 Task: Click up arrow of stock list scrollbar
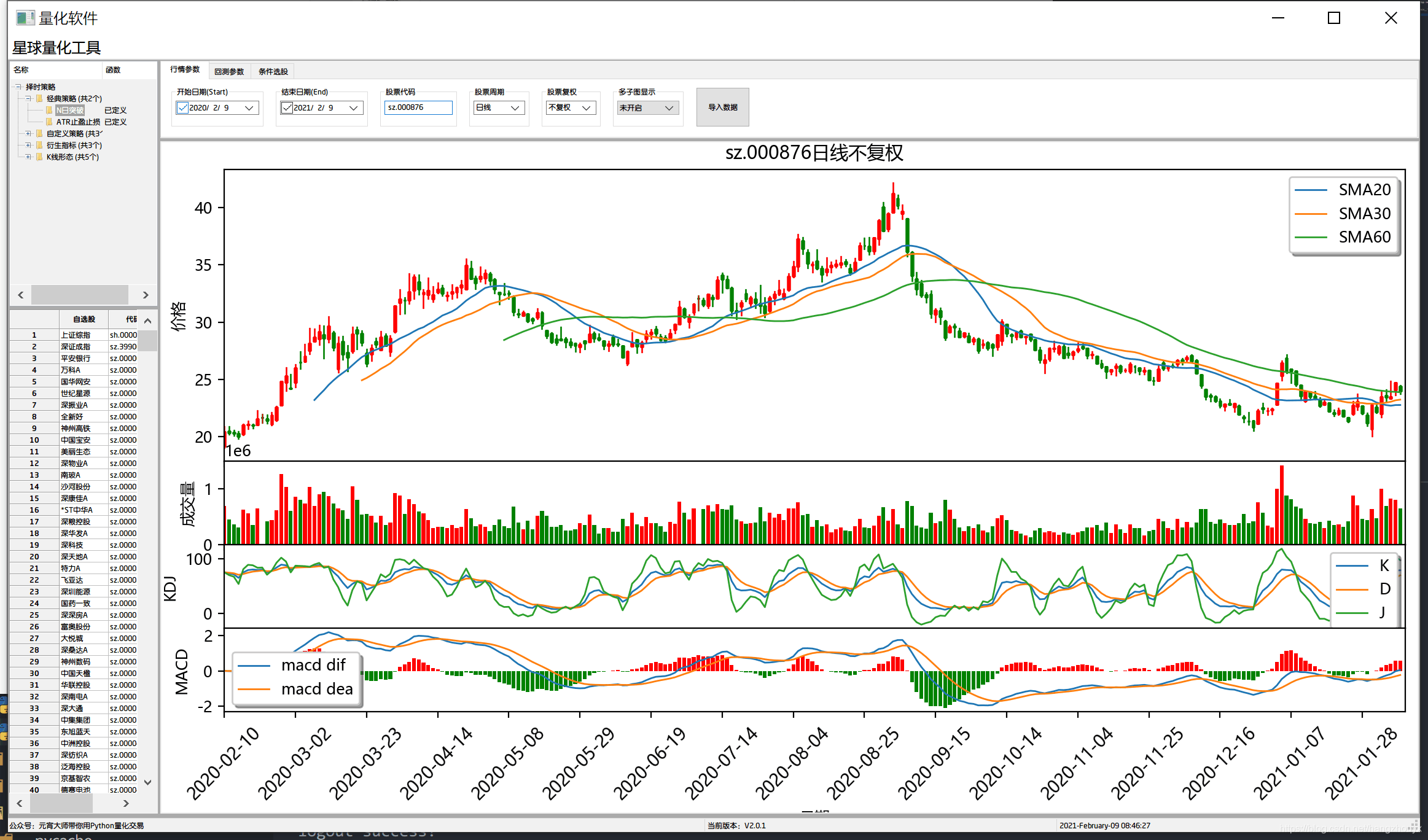coord(148,321)
